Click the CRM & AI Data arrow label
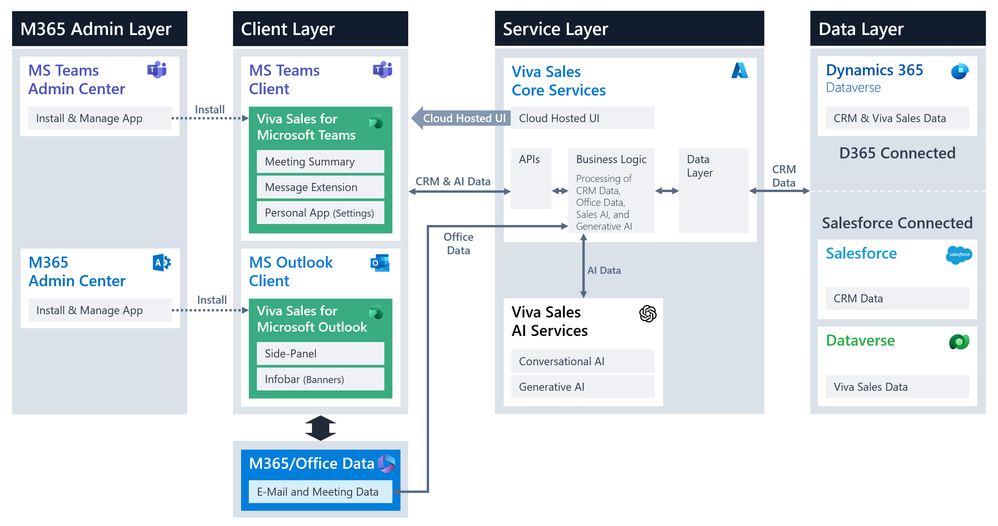The image size is (998, 526). pyautogui.click(x=453, y=181)
